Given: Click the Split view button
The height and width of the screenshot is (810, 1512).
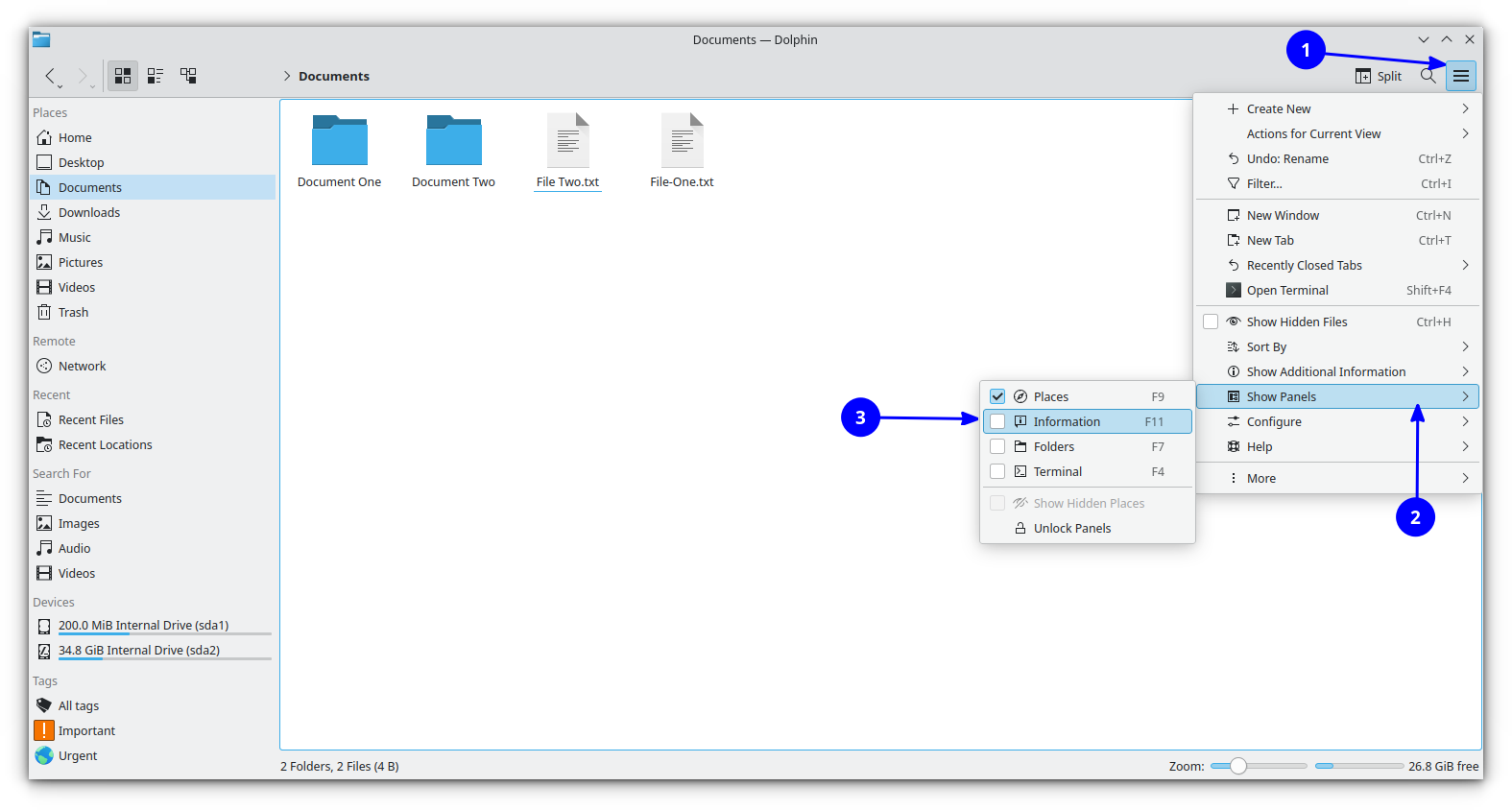Looking at the screenshot, I should 1379,76.
